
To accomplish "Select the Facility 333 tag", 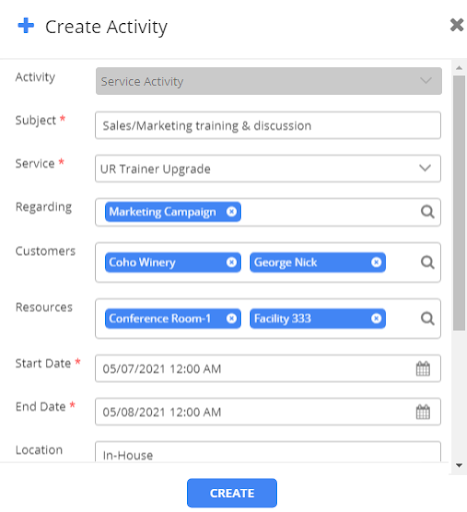I will (x=318, y=318).
